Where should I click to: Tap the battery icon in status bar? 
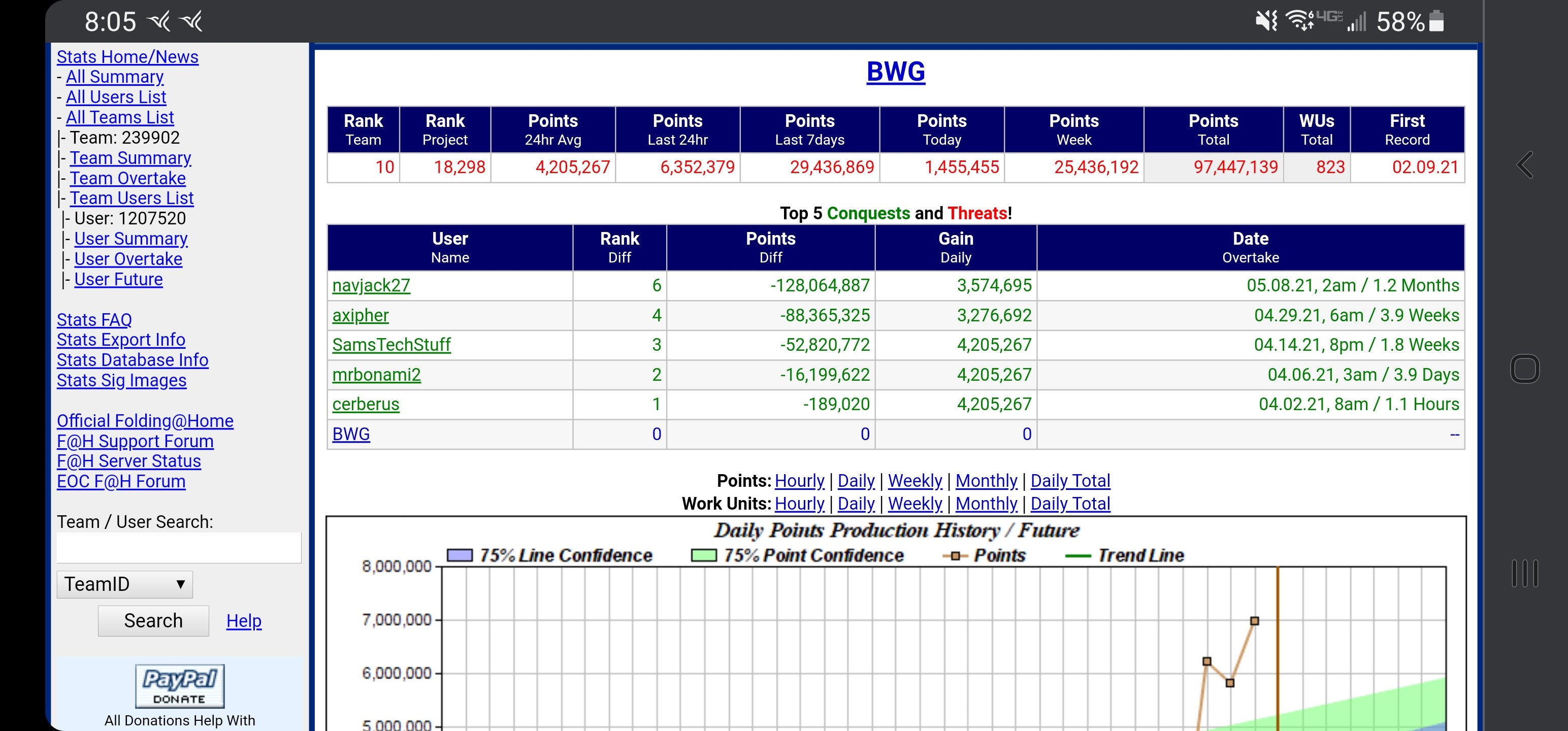(x=1437, y=21)
